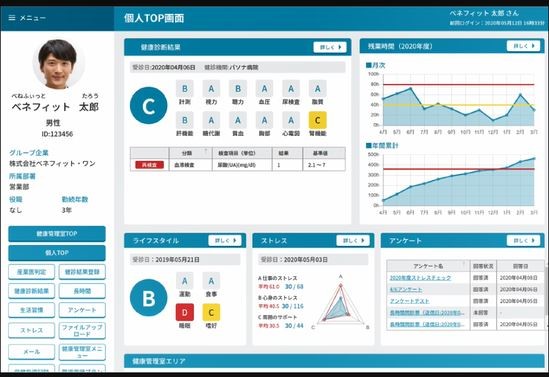Click the A badge for 運動
Viewport: 549px width, 377px height.
tap(185, 281)
